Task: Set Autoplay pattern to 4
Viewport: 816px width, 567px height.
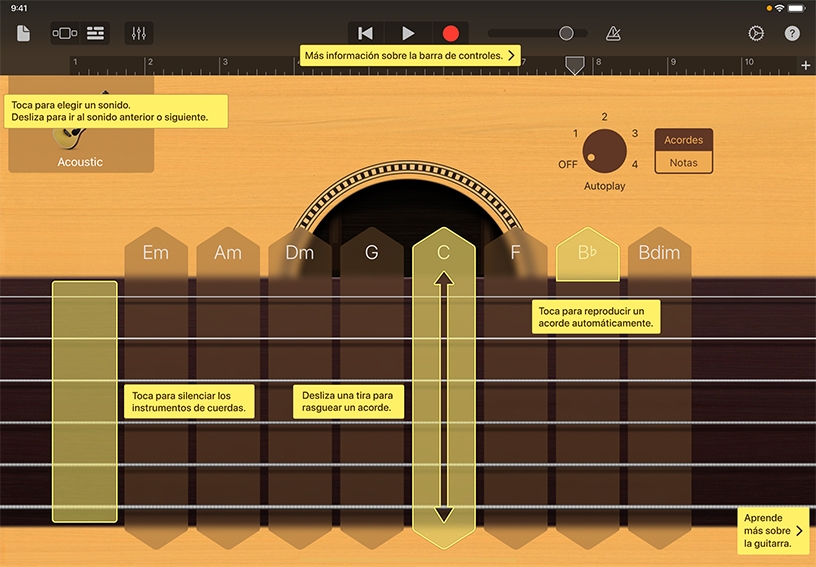Action: click(x=635, y=164)
